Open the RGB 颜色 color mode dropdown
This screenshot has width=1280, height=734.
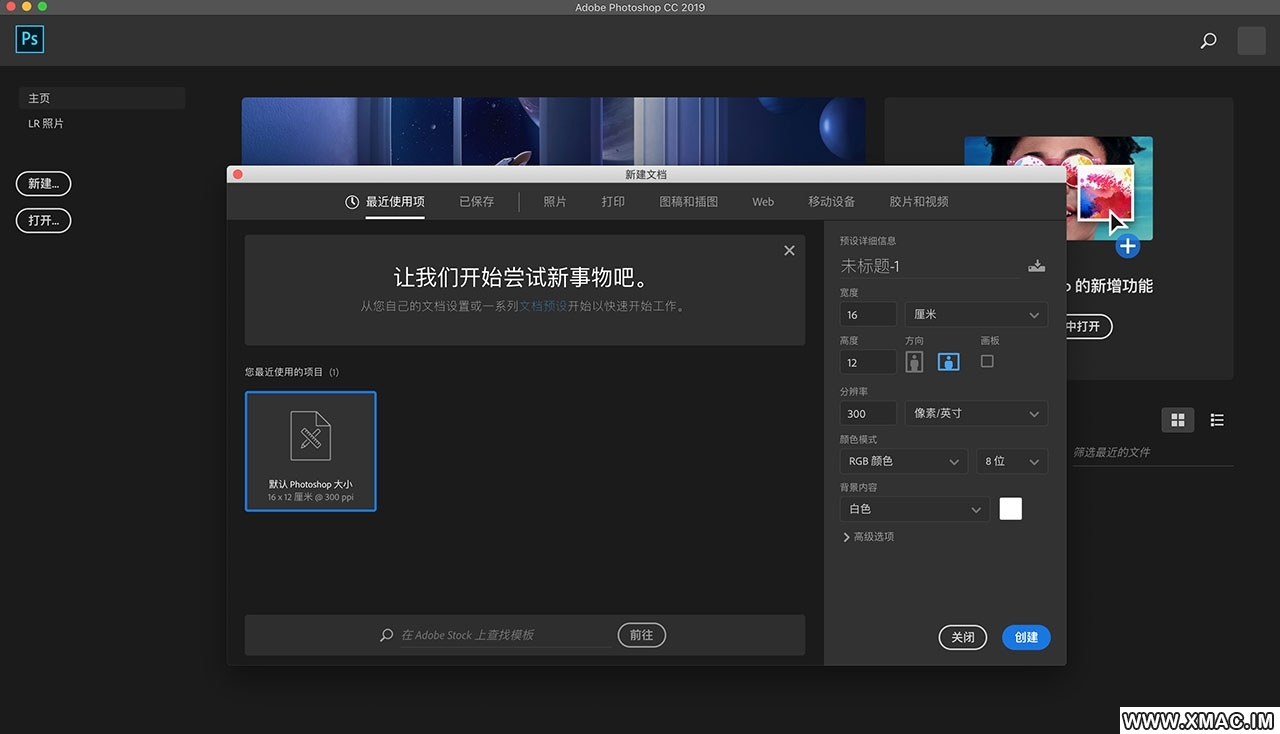point(903,461)
